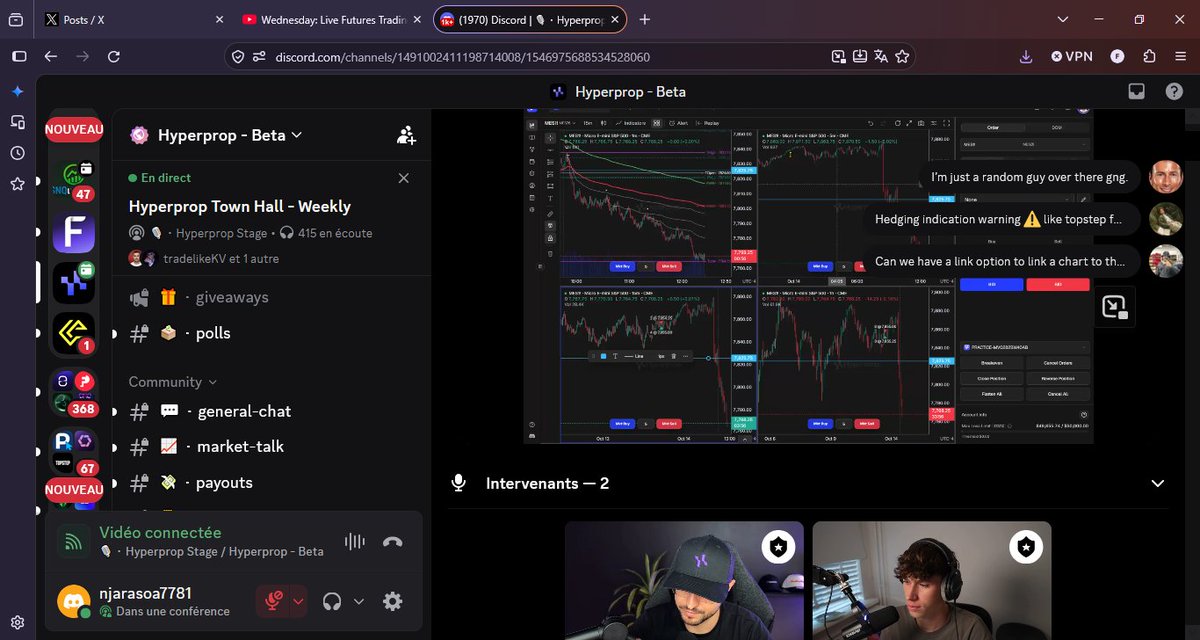
Task: Open the server icon showing badge 47
Action: pos(74,180)
